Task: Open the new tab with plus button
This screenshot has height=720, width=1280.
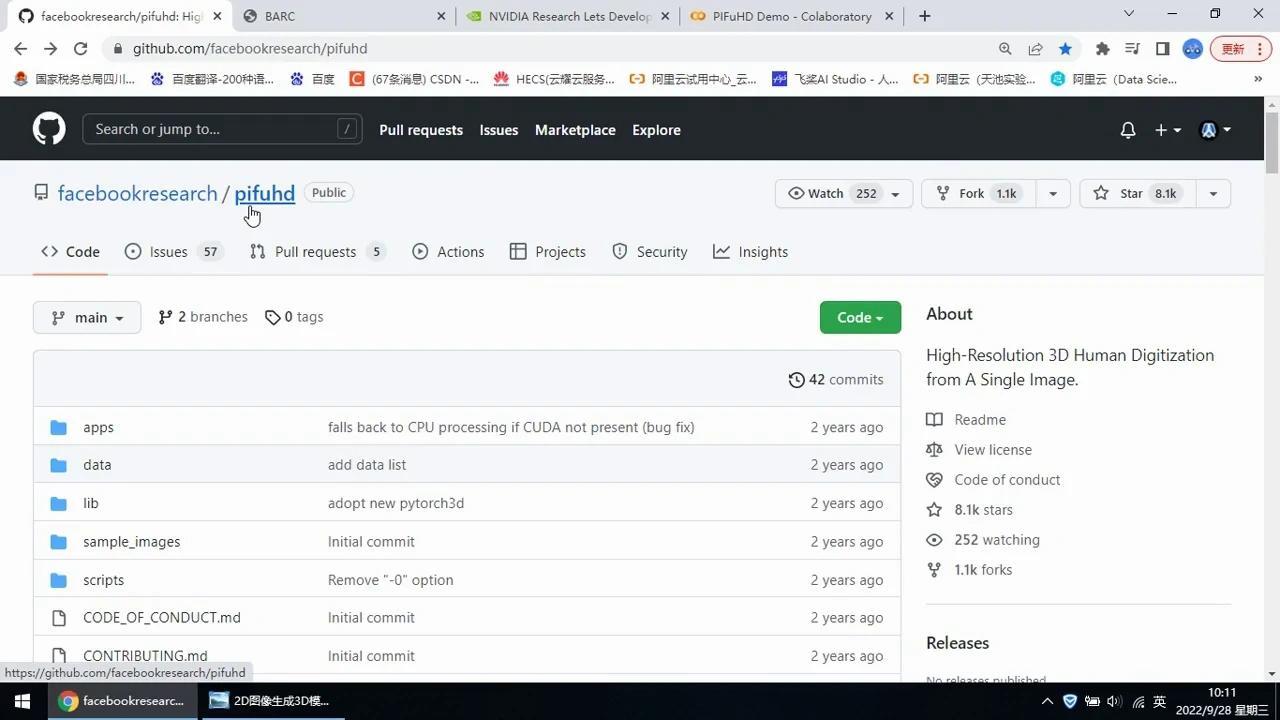Action: pos(925,16)
